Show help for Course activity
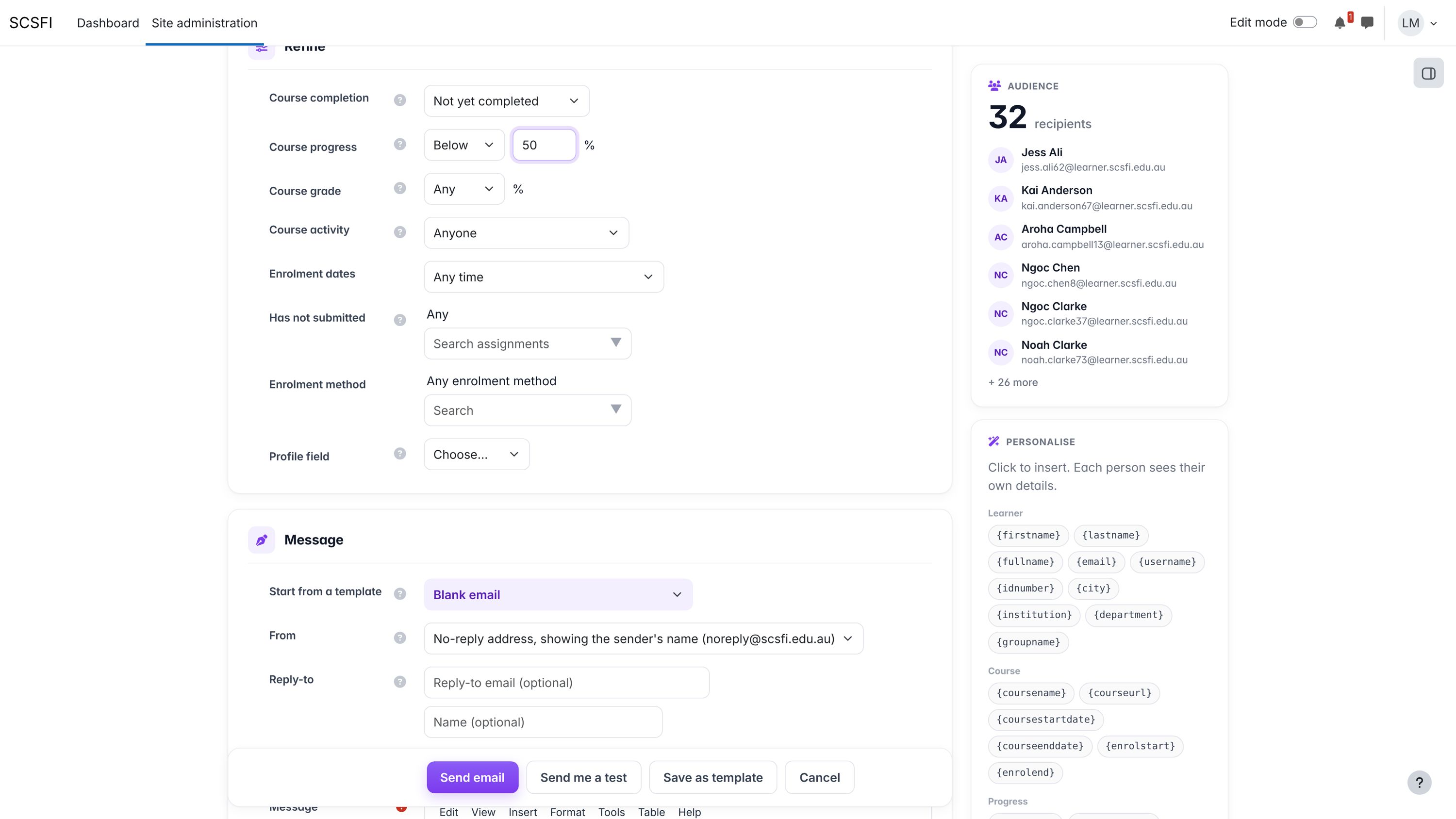Viewport: 1456px width, 819px height. coord(399,232)
